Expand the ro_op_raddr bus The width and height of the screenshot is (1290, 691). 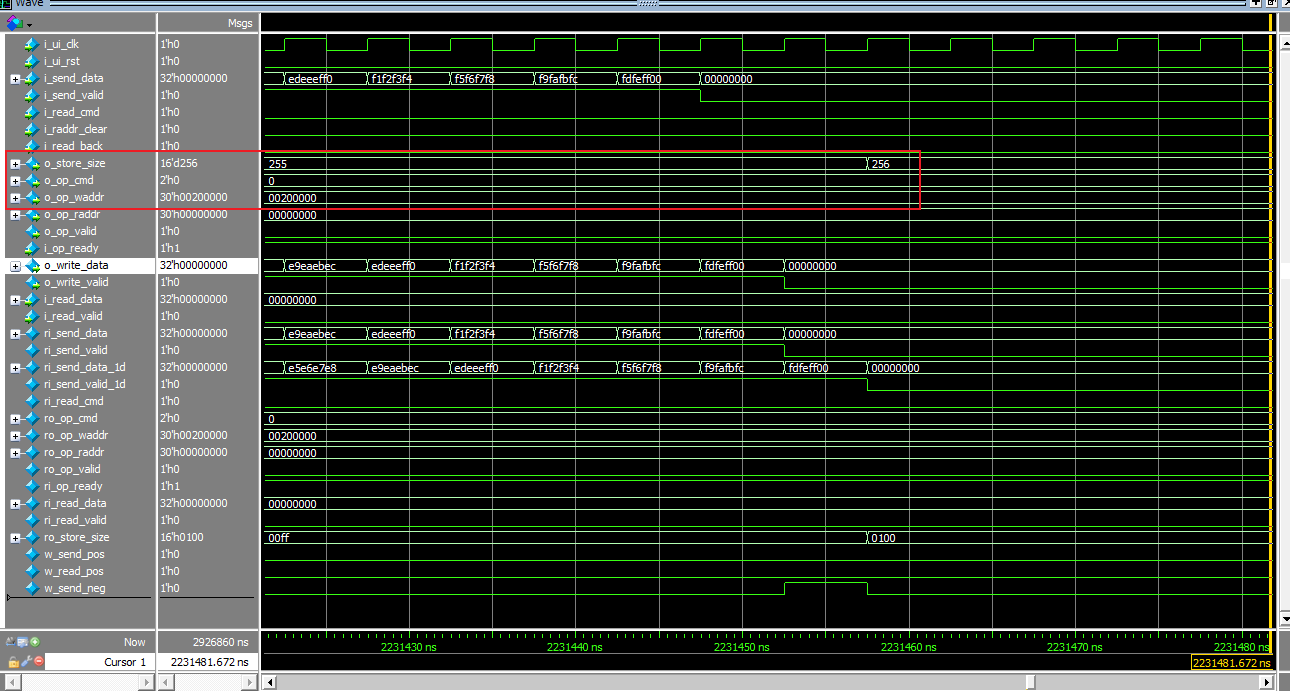coord(15,452)
